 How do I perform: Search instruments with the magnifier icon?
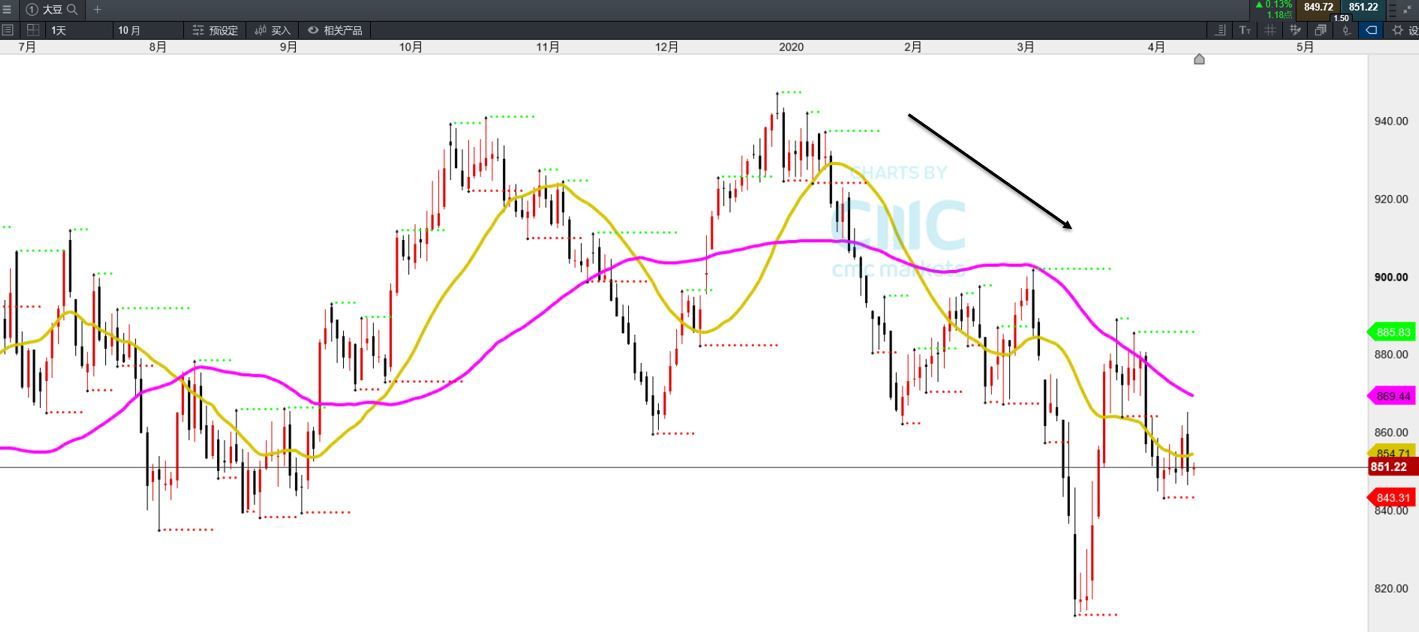(x=72, y=9)
